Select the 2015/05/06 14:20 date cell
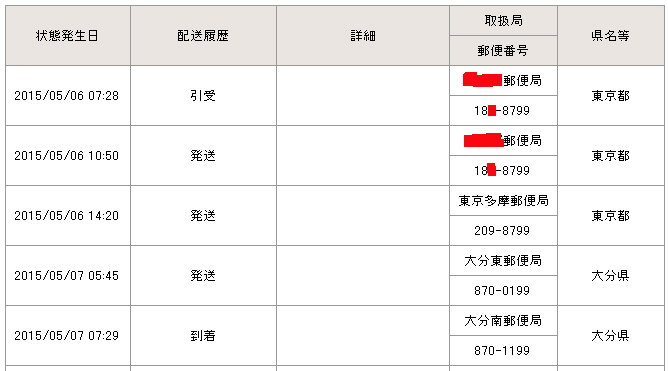The width and height of the screenshot is (668, 371). pyautogui.click(x=68, y=216)
